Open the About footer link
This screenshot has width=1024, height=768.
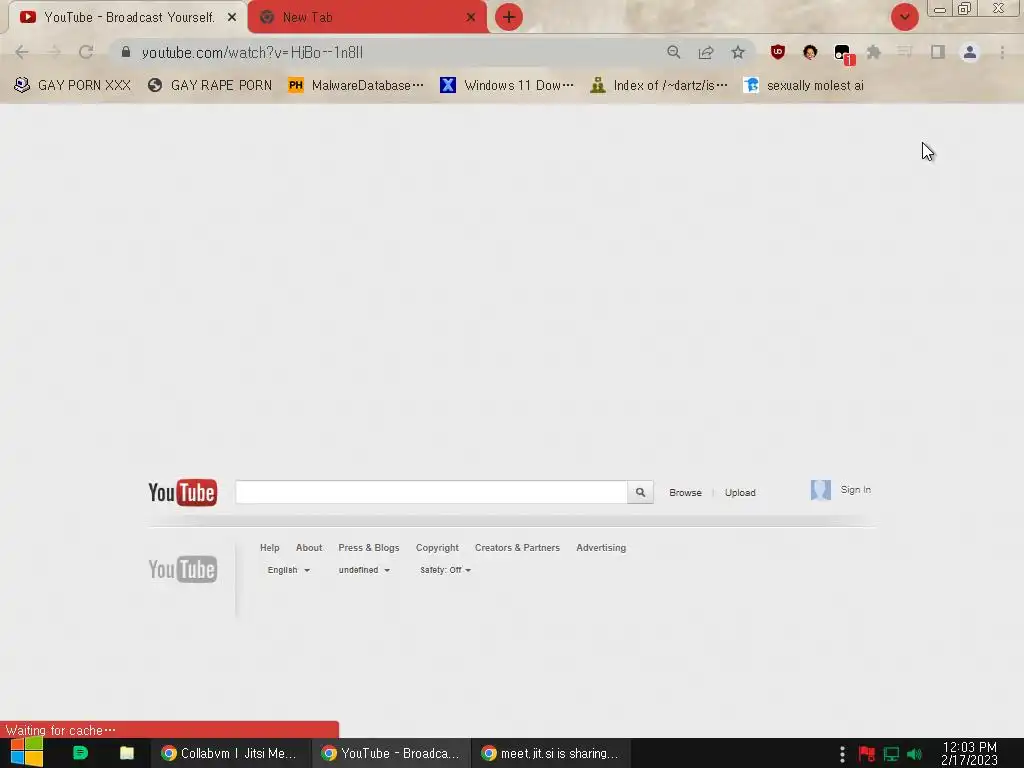point(309,547)
